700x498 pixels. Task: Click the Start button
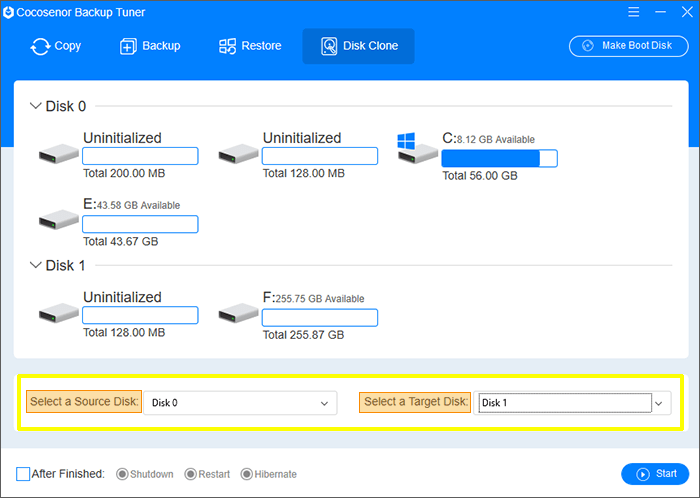coord(655,474)
